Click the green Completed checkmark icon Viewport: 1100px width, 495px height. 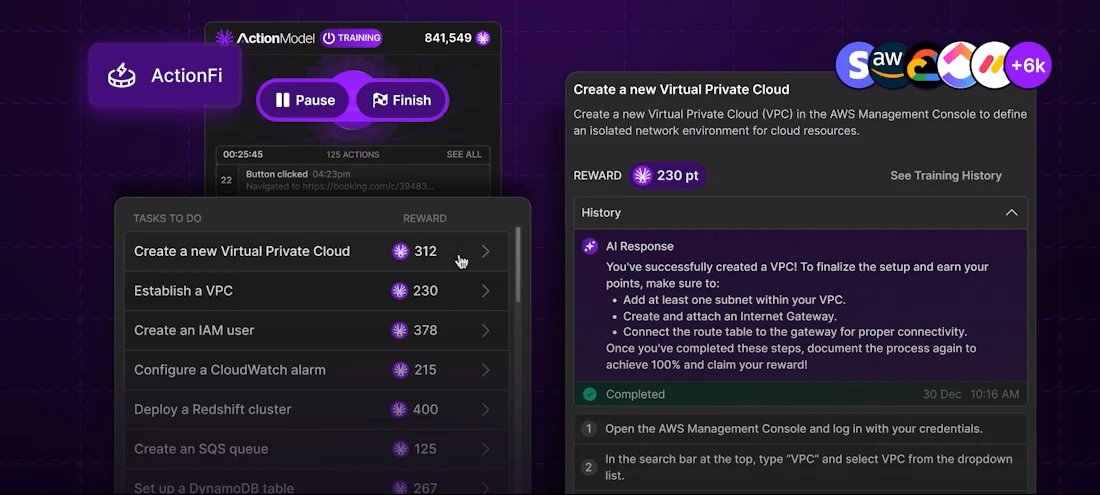pyautogui.click(x=590, y=394)
